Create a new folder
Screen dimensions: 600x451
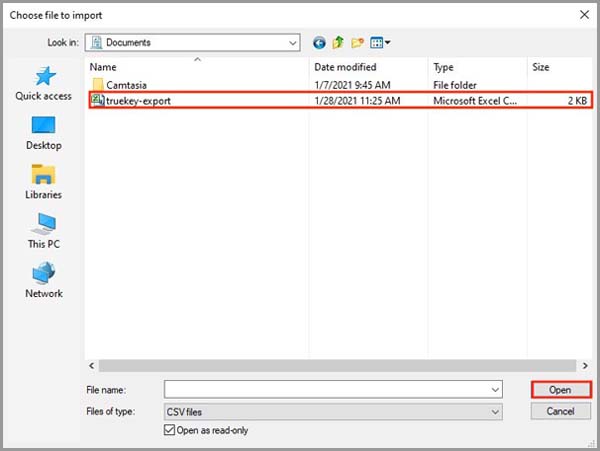pyautogui.click(x=357, y=43)
